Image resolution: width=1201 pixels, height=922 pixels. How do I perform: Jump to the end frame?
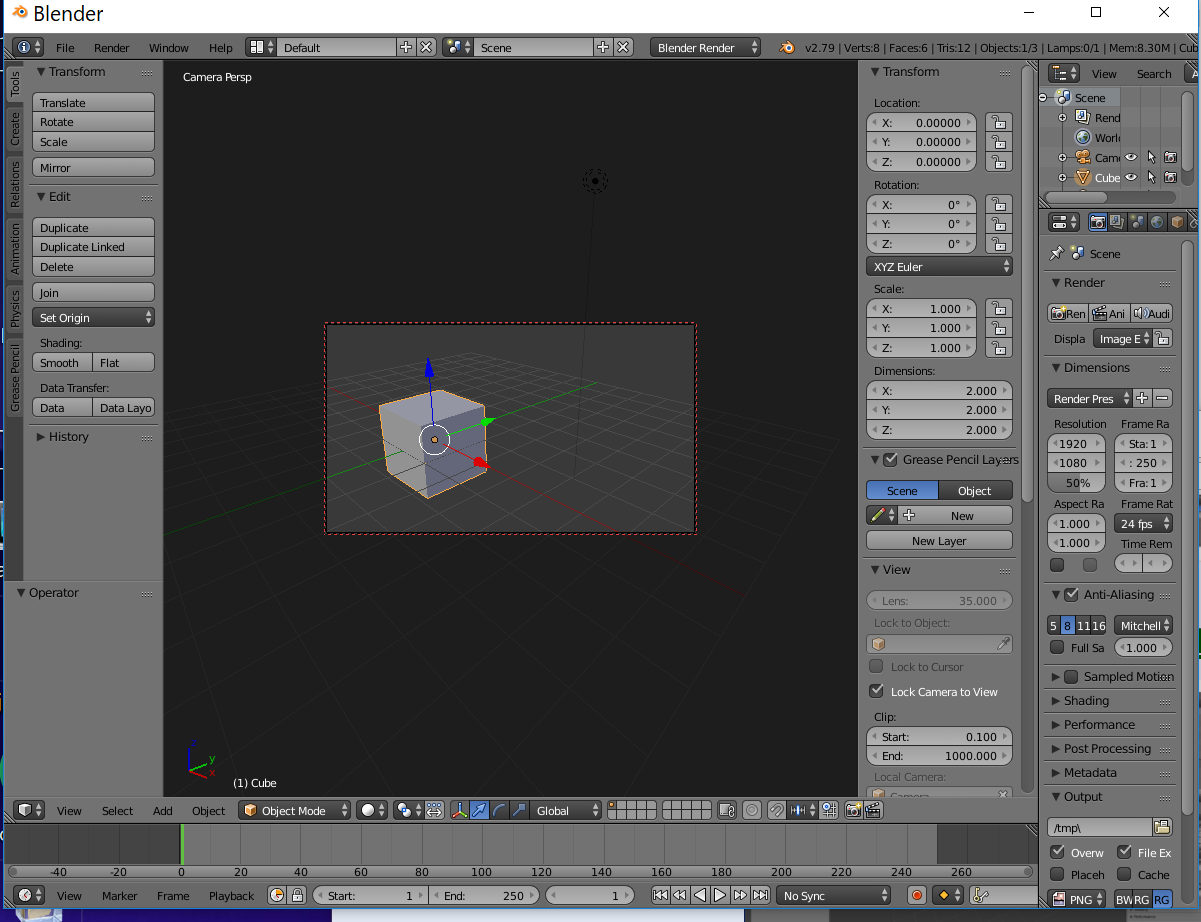click(x=760, y=895)
